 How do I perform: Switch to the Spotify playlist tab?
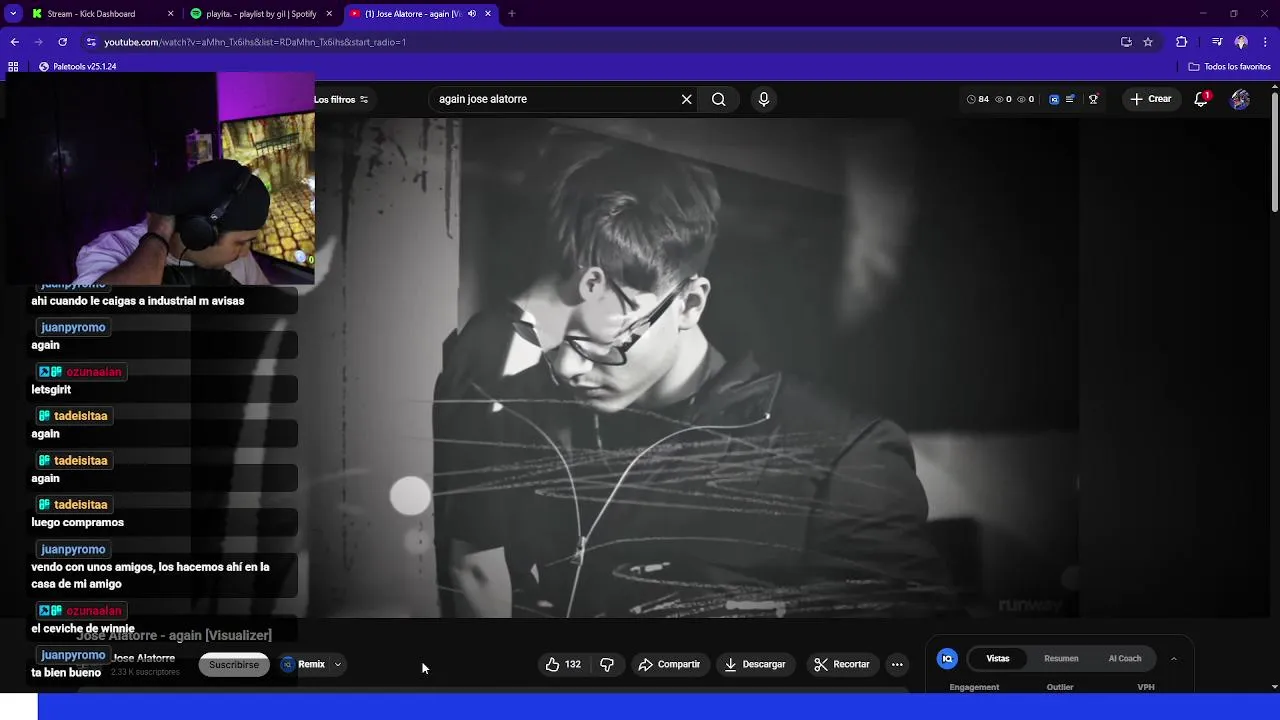pos(261,14)
